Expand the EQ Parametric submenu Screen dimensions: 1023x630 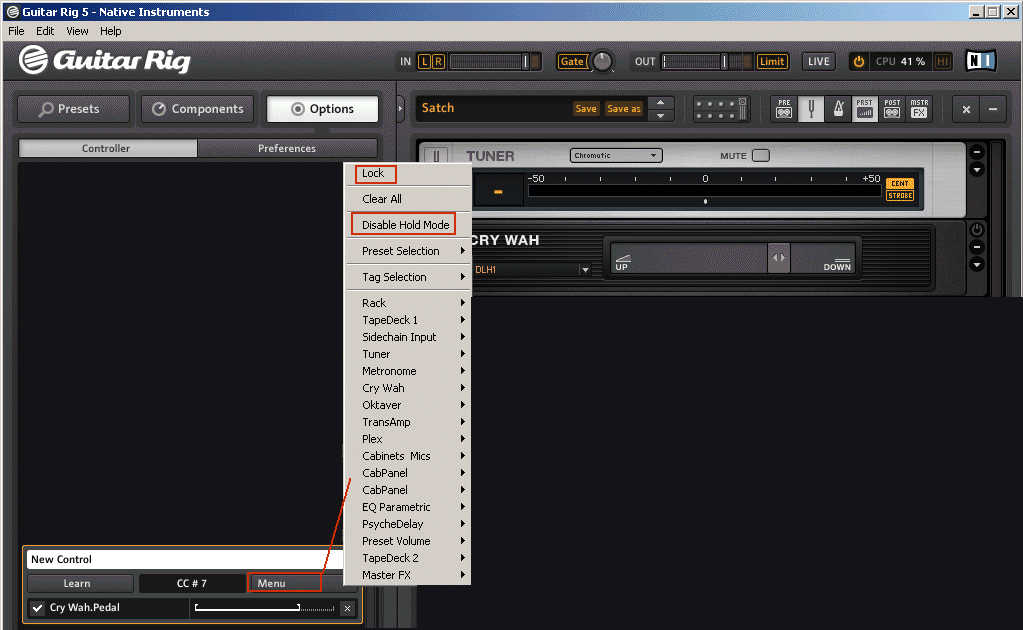(408, 507)
